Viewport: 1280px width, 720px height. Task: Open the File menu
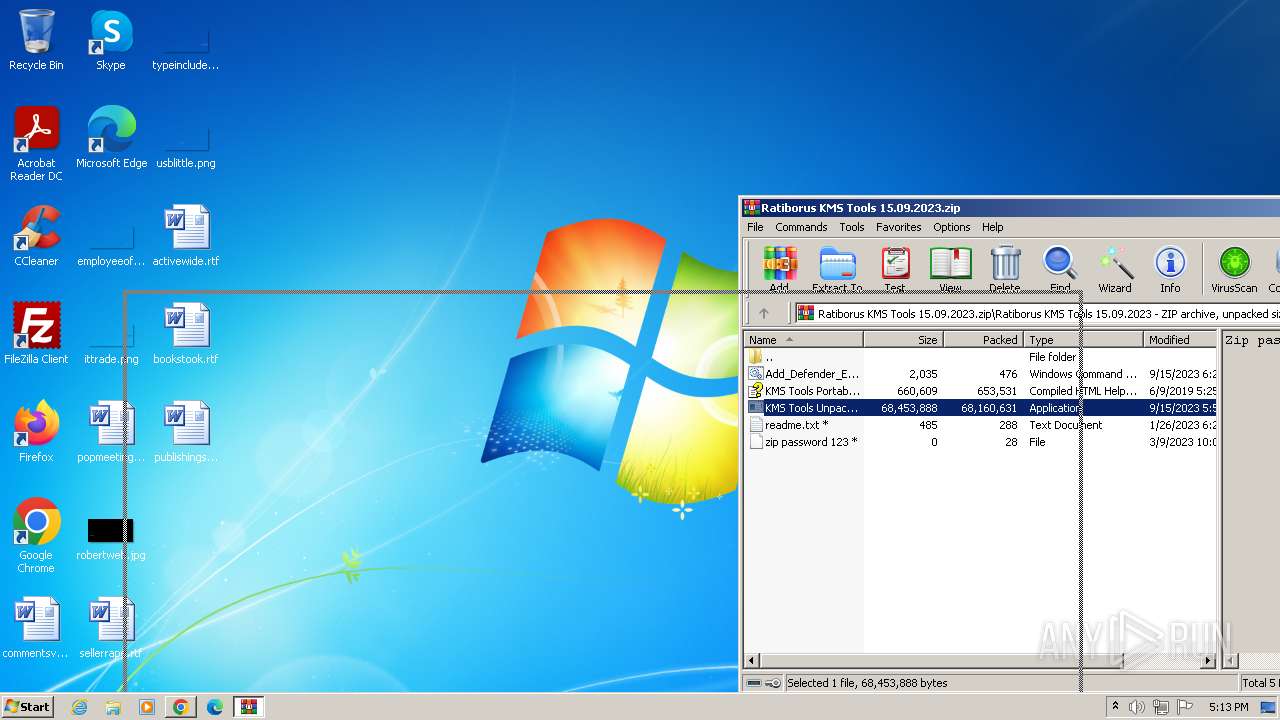coord(755,227)
